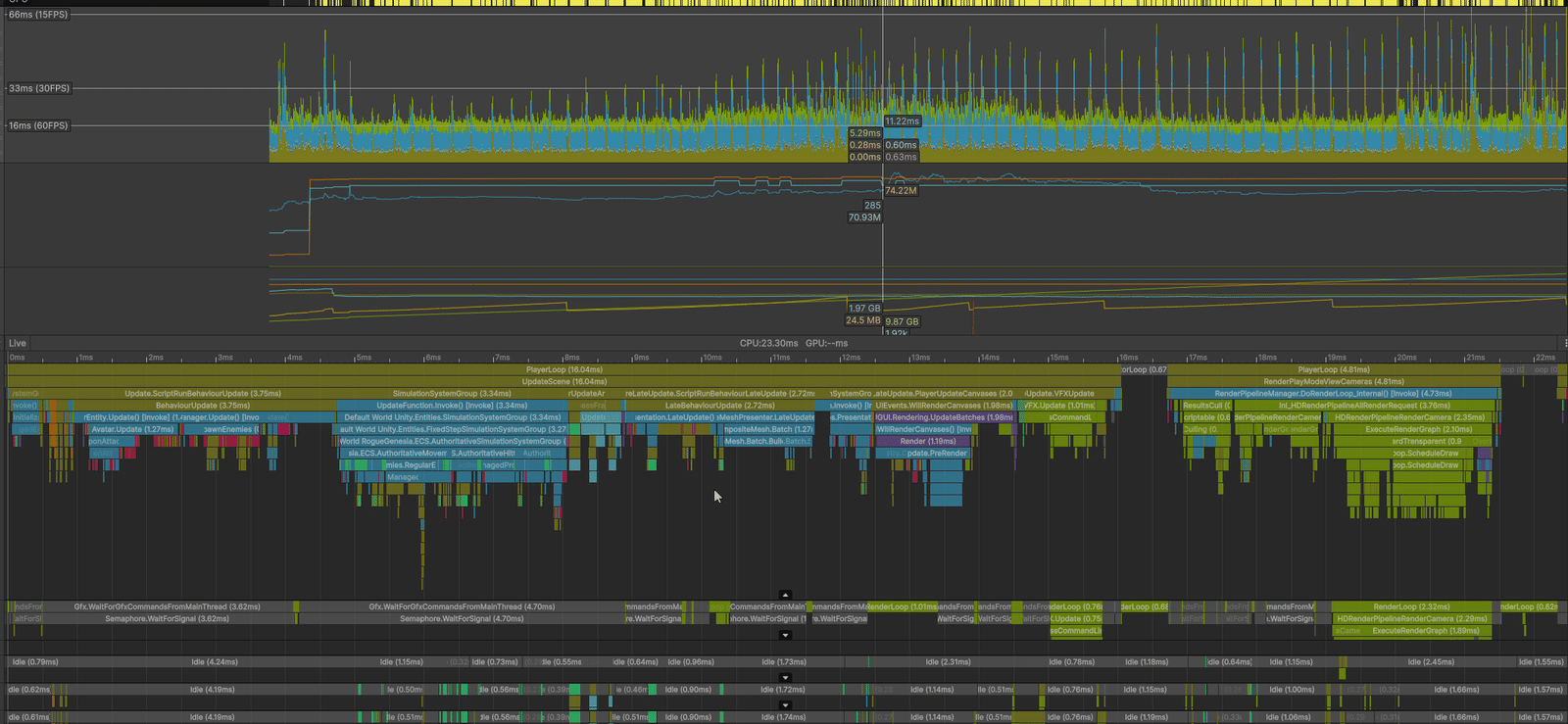
Task: Click the 66ms (15FPS) chart guideline label
Action: point(39,15)
